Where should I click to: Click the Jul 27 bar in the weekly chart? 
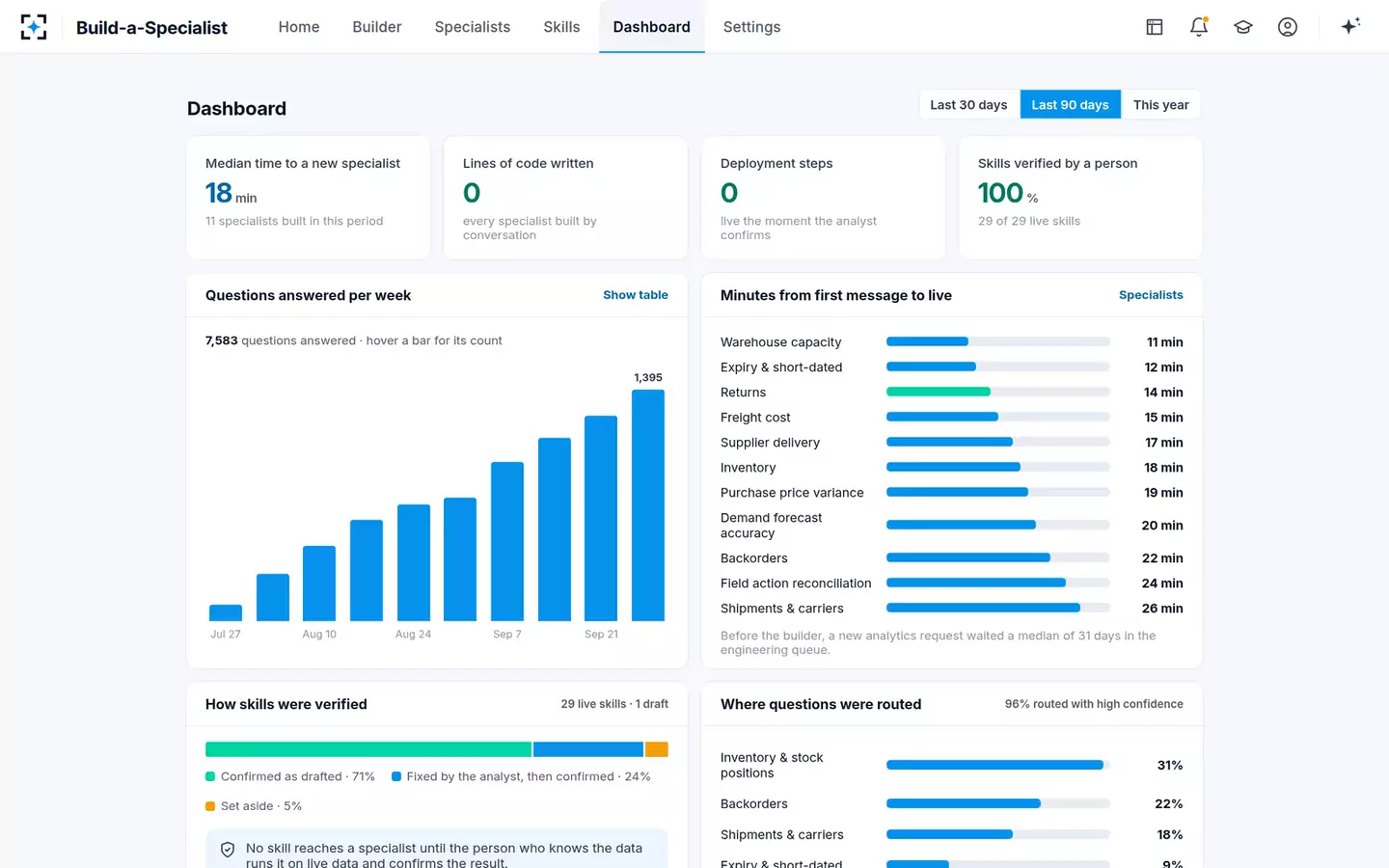point(226,612)
